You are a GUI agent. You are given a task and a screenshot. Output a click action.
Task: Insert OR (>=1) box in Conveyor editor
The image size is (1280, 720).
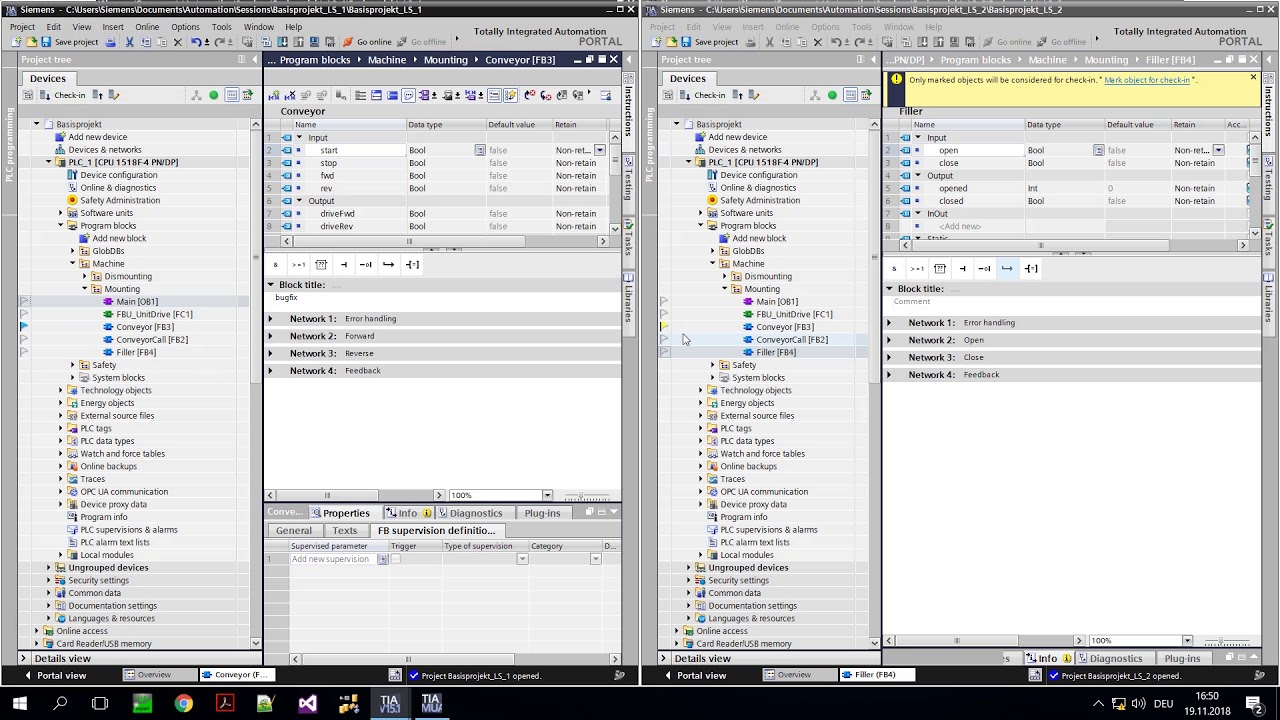point(298,265)
